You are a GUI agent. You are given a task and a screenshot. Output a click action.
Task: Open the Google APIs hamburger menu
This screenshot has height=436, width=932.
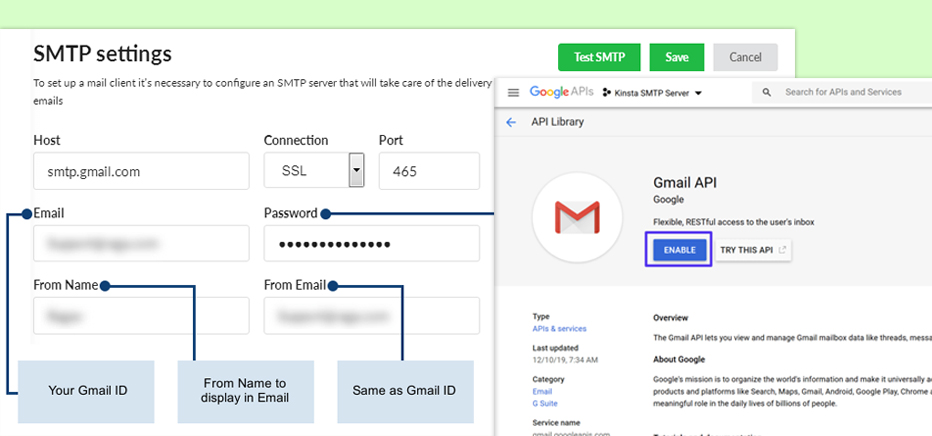514,93
